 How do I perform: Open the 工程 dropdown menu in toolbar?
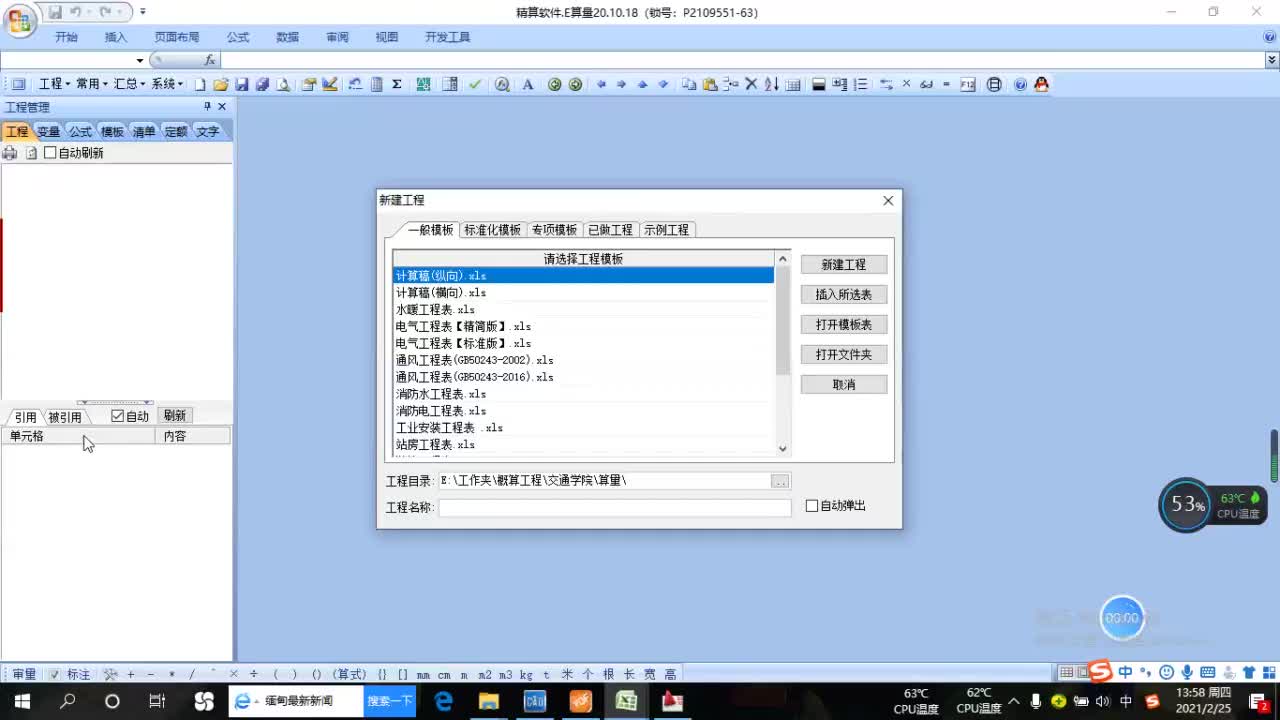click(53, 85)
